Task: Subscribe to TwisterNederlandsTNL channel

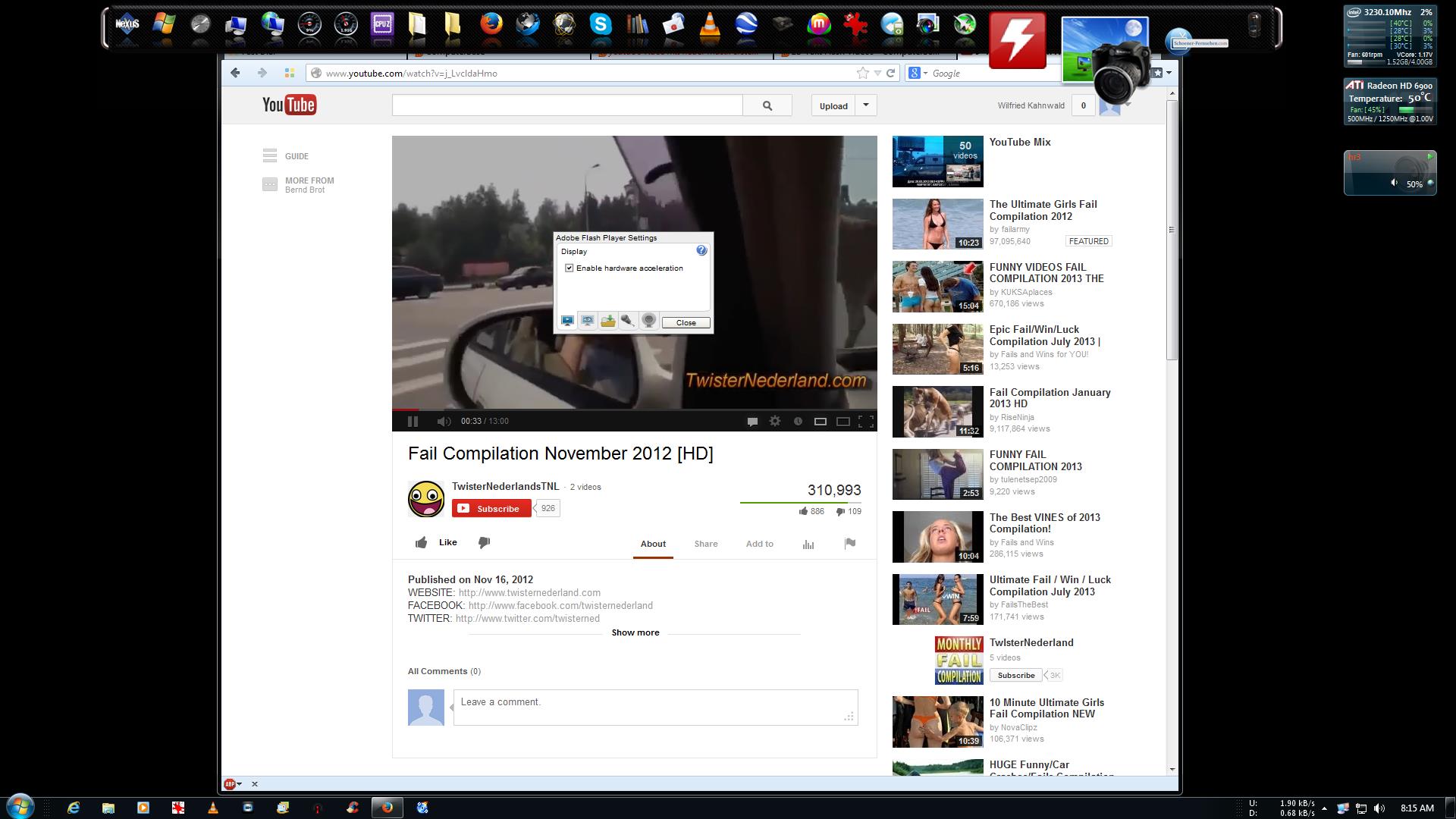Action: (x=491, y=509)
